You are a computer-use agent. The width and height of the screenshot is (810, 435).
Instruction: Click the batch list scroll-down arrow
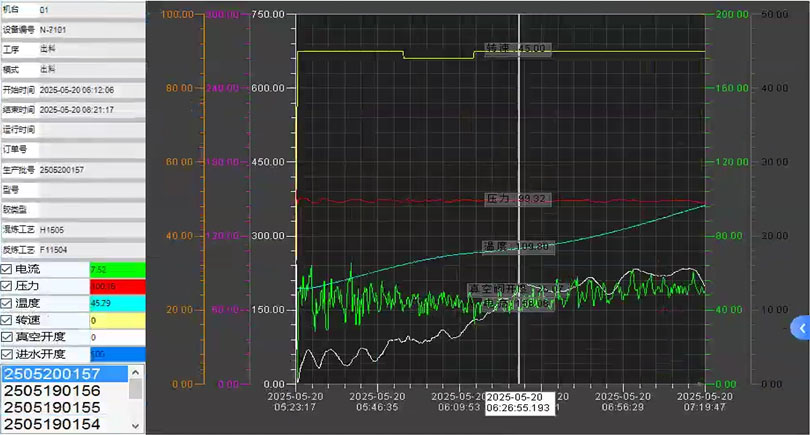[137, 427]
